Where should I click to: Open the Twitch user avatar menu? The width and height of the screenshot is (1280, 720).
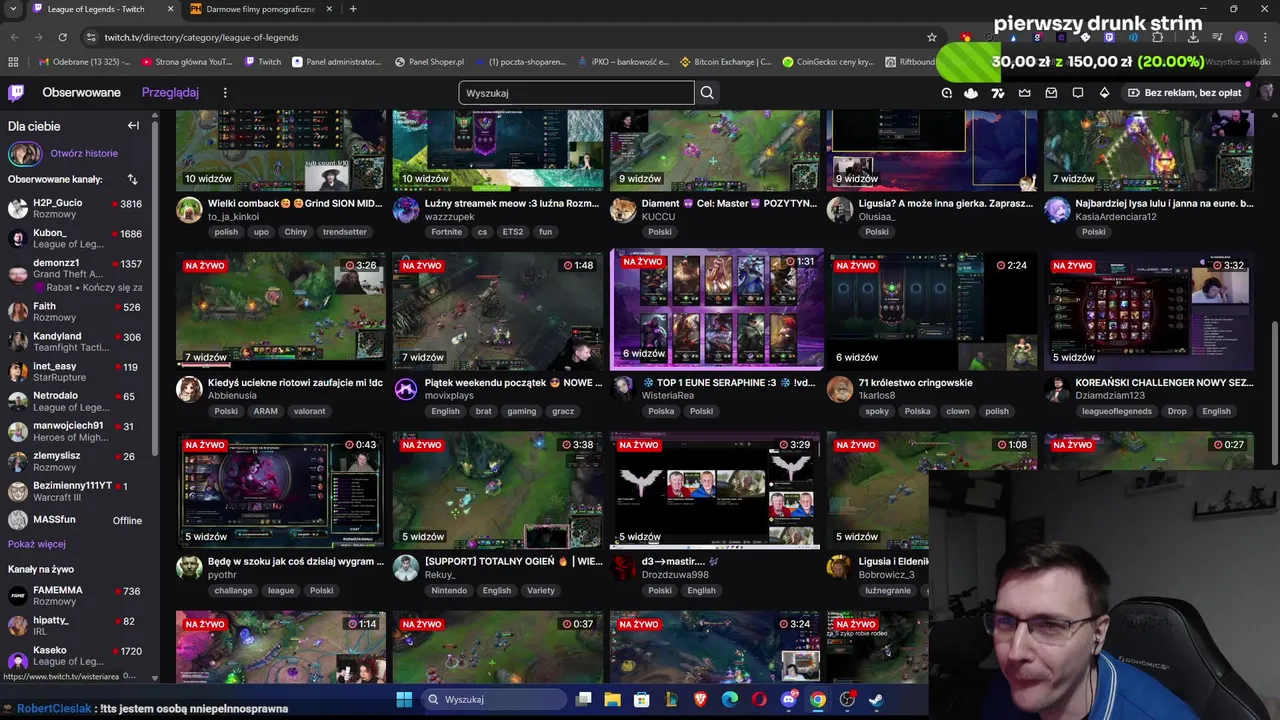point(1266,93)
